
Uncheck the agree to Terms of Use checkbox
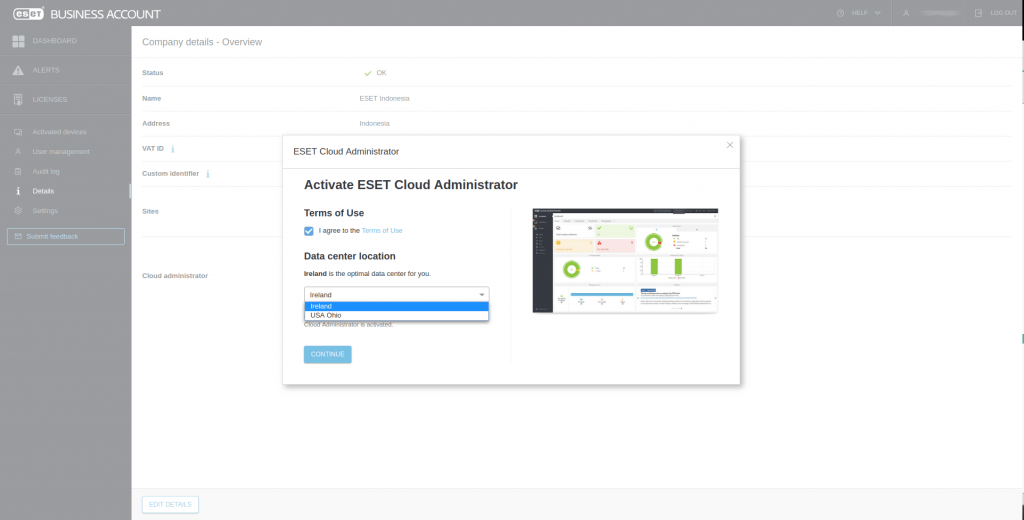309,231
